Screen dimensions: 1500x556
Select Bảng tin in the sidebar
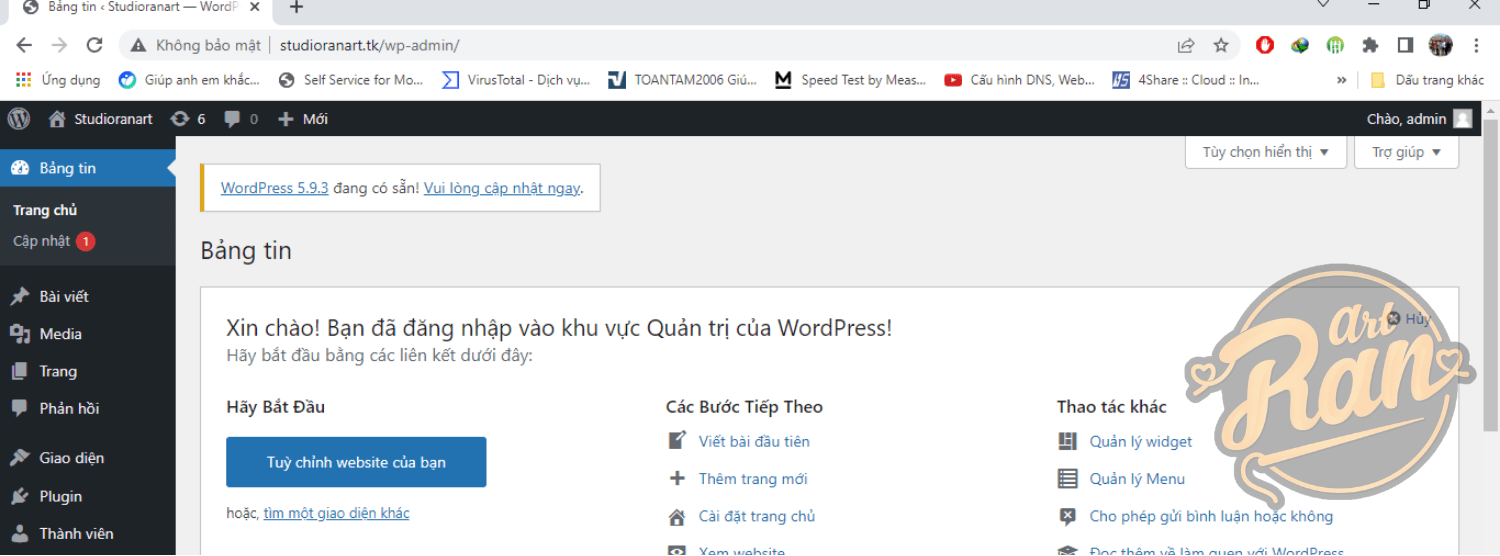[87, 168]
